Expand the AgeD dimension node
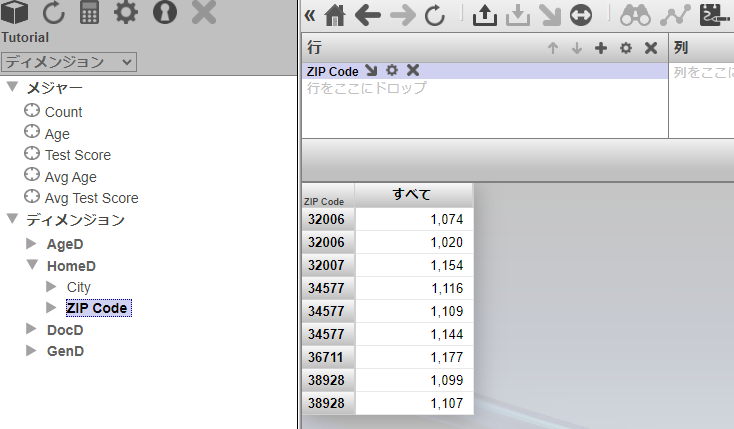This screenshot has width=734, height=429. [x=31, y=243]
